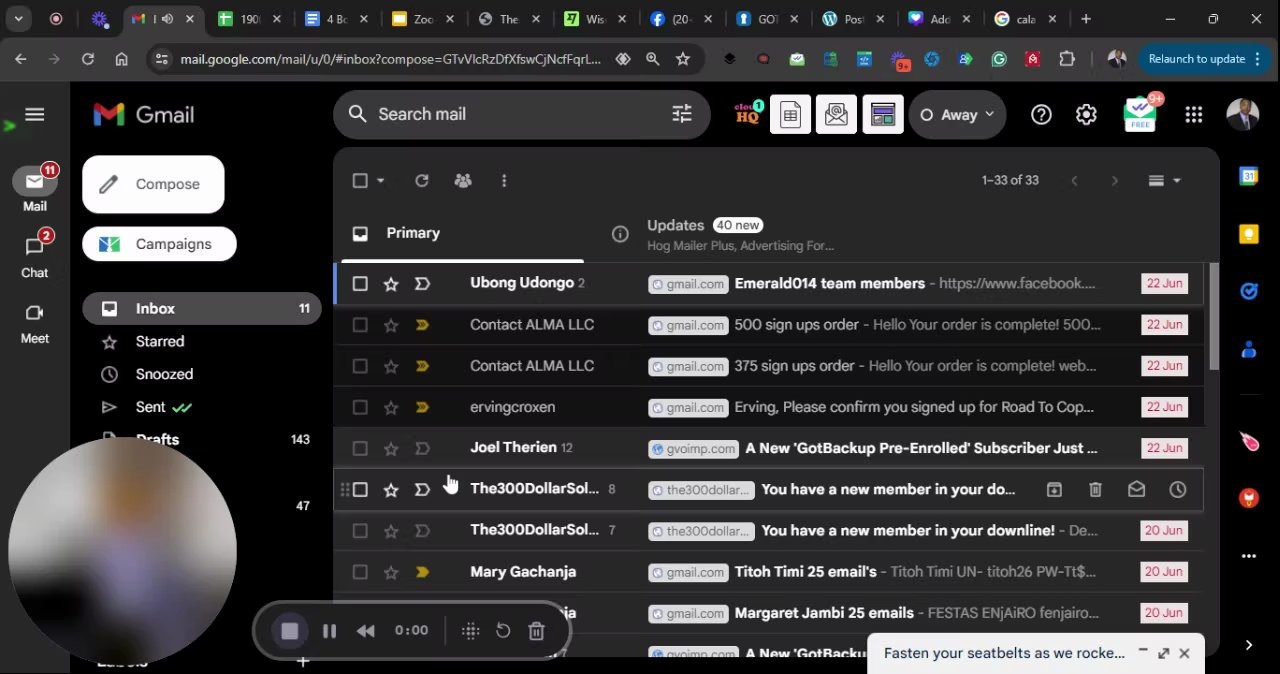Open the cloudHQ icon in header
Screen dimensions: 1280x674
tap(748, 114)
